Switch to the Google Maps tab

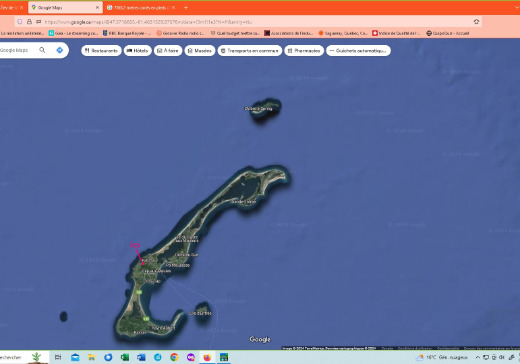65,7
